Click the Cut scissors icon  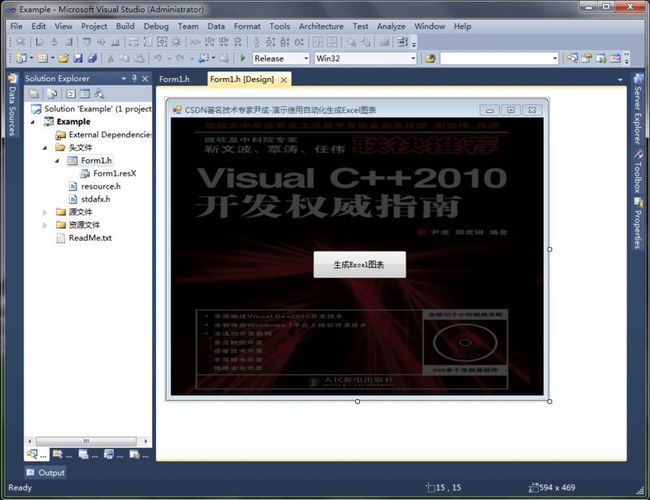coord(110,58)
